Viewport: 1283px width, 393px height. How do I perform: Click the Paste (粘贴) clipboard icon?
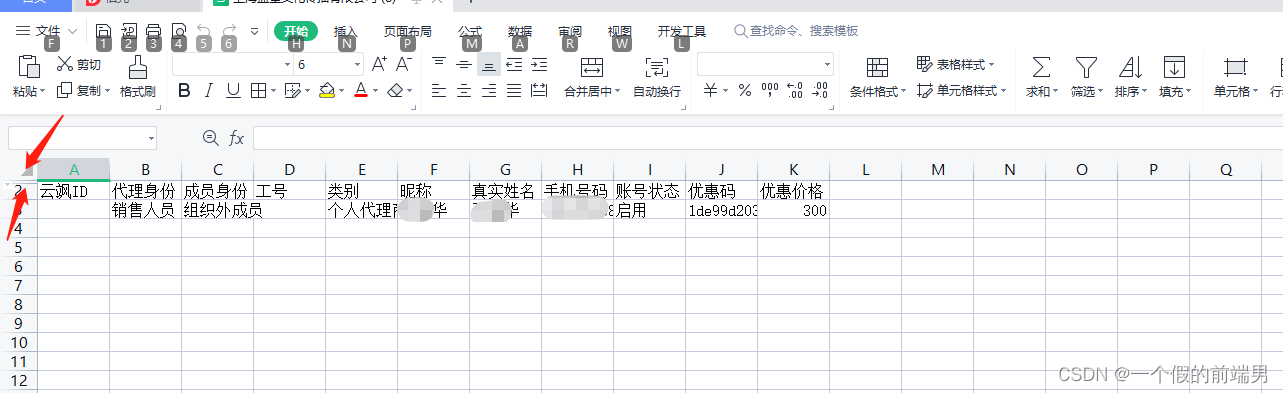coord(29,66)
